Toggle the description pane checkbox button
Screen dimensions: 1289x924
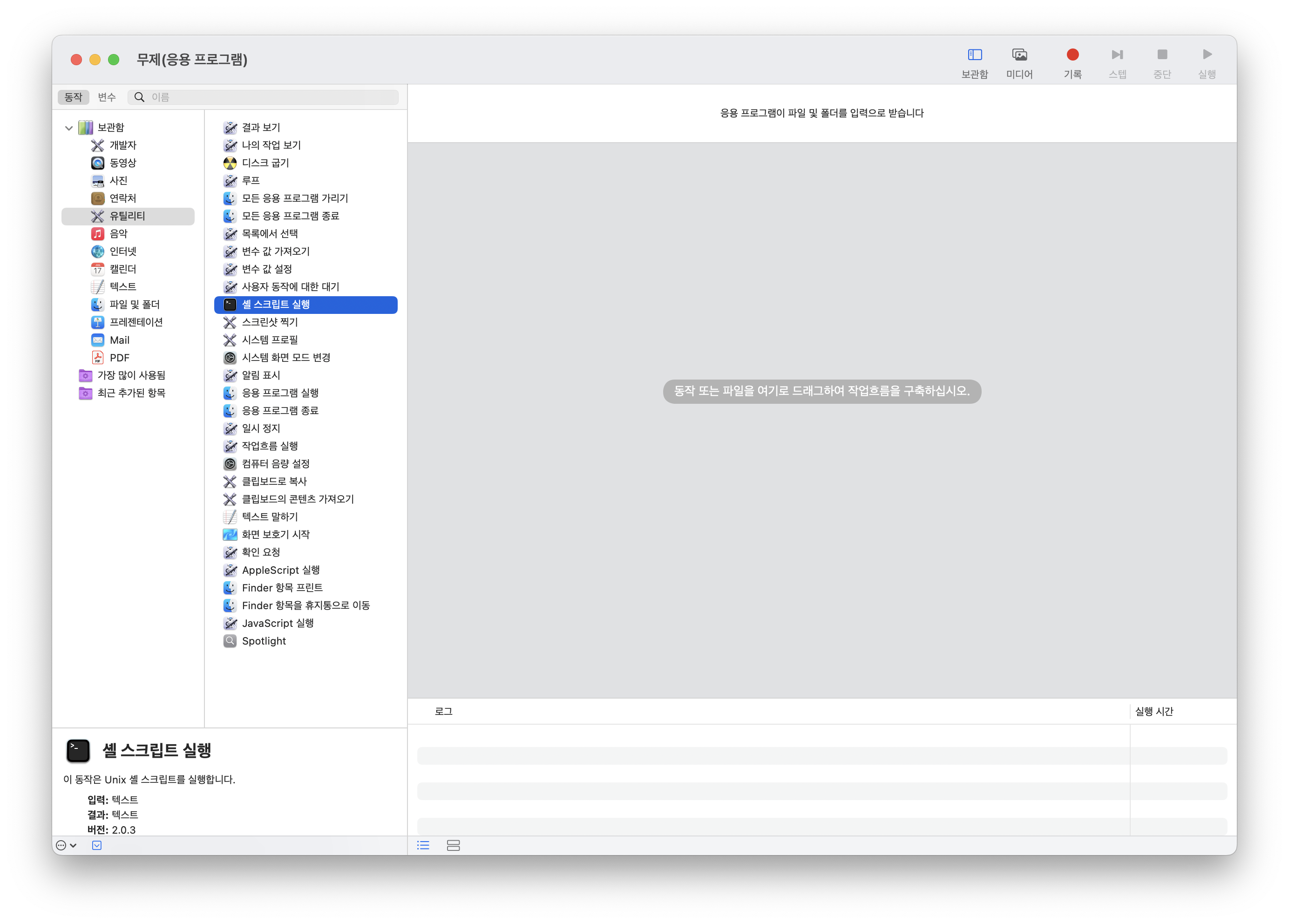(x=96, y=845)
